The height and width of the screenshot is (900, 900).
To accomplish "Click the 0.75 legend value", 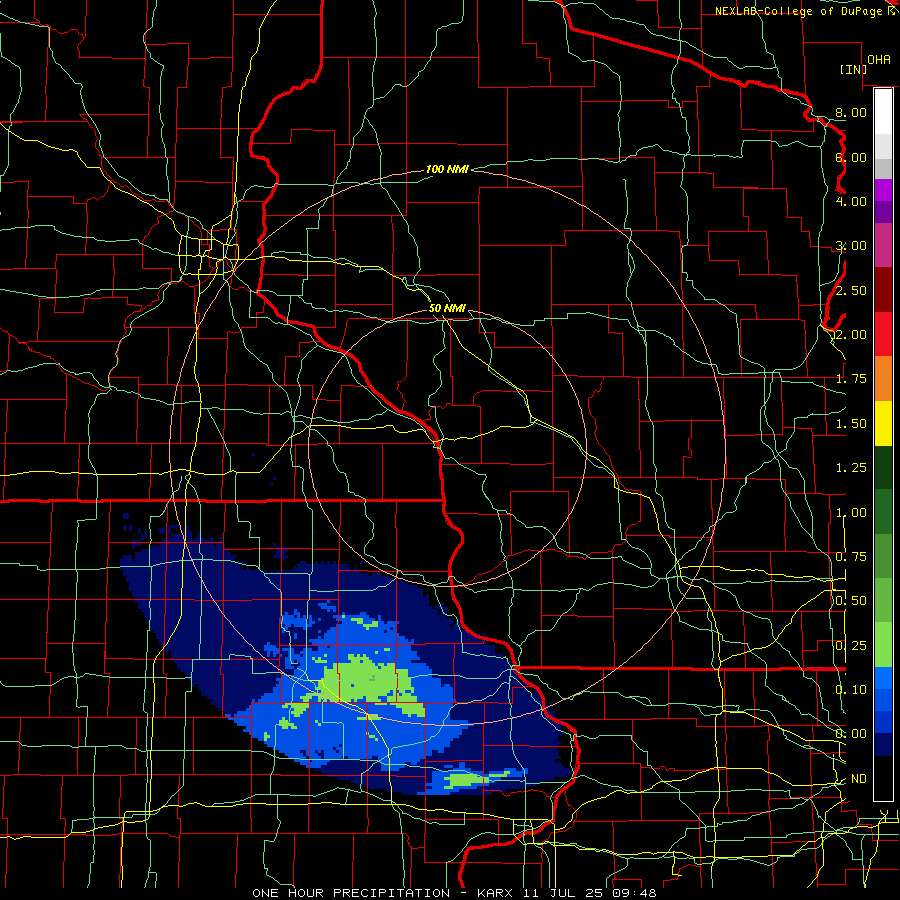I will 851,557.
